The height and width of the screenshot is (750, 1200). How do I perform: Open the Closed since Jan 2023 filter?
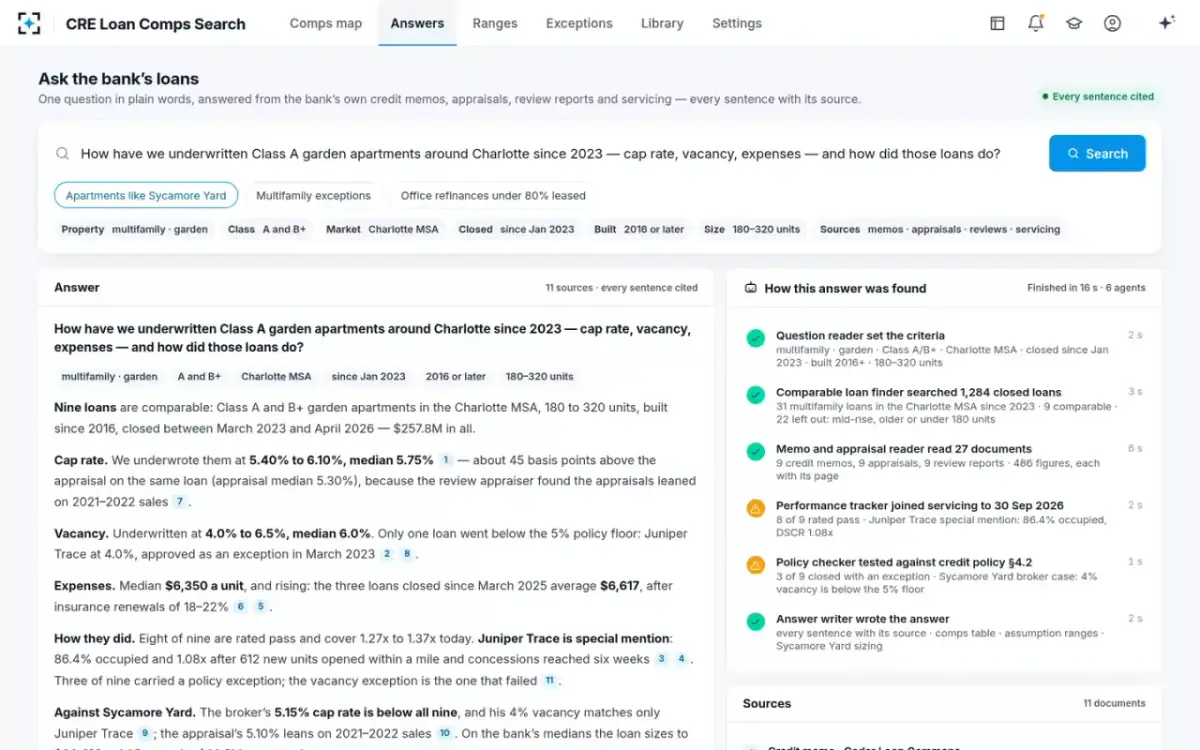pos(517,229)
